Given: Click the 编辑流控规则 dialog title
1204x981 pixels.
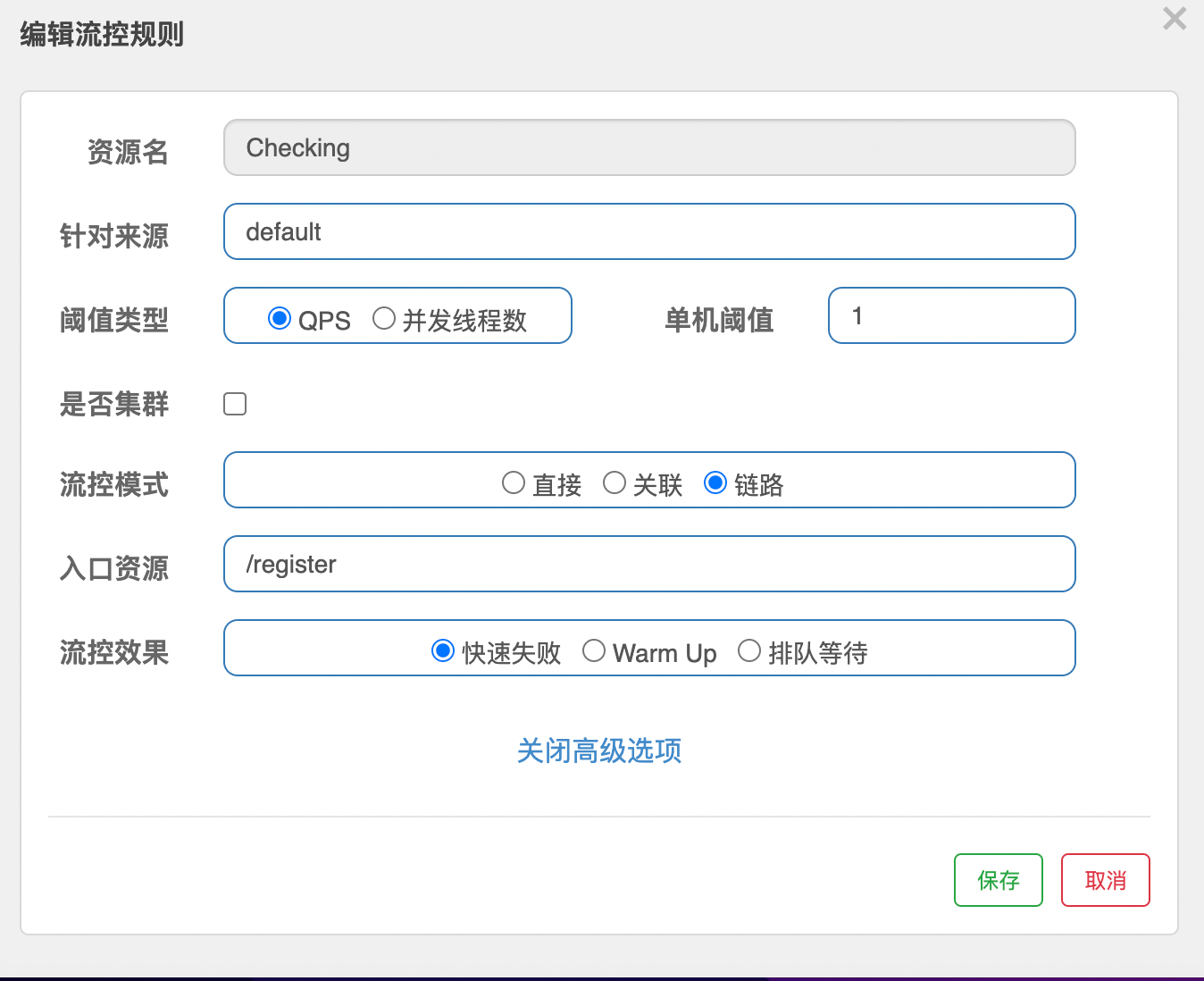Looking at the screenshot, I should (102, 35).
